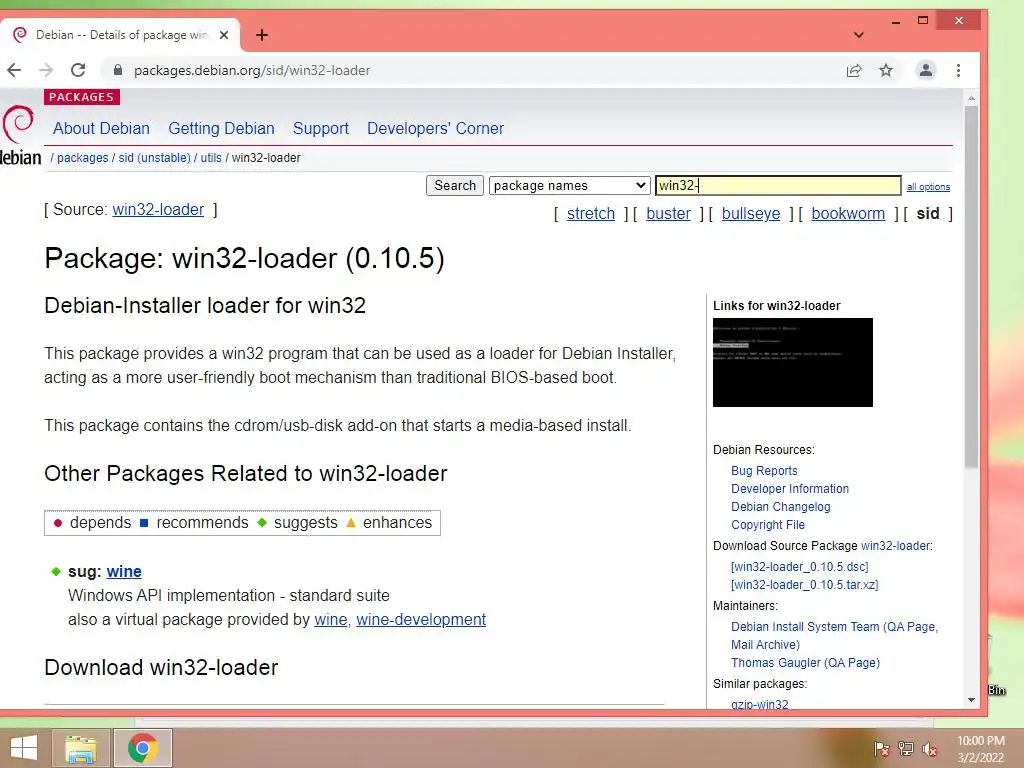Click the Debian swirl logo
The image size is (1024, 768).
pos(18,124)
